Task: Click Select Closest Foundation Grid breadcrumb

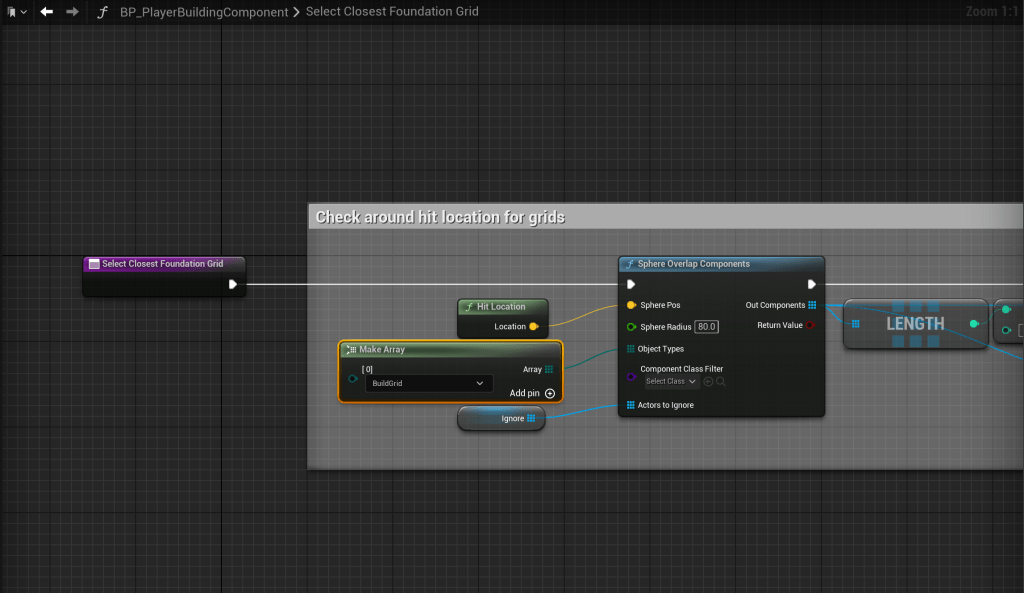Action: pos(392,12)
